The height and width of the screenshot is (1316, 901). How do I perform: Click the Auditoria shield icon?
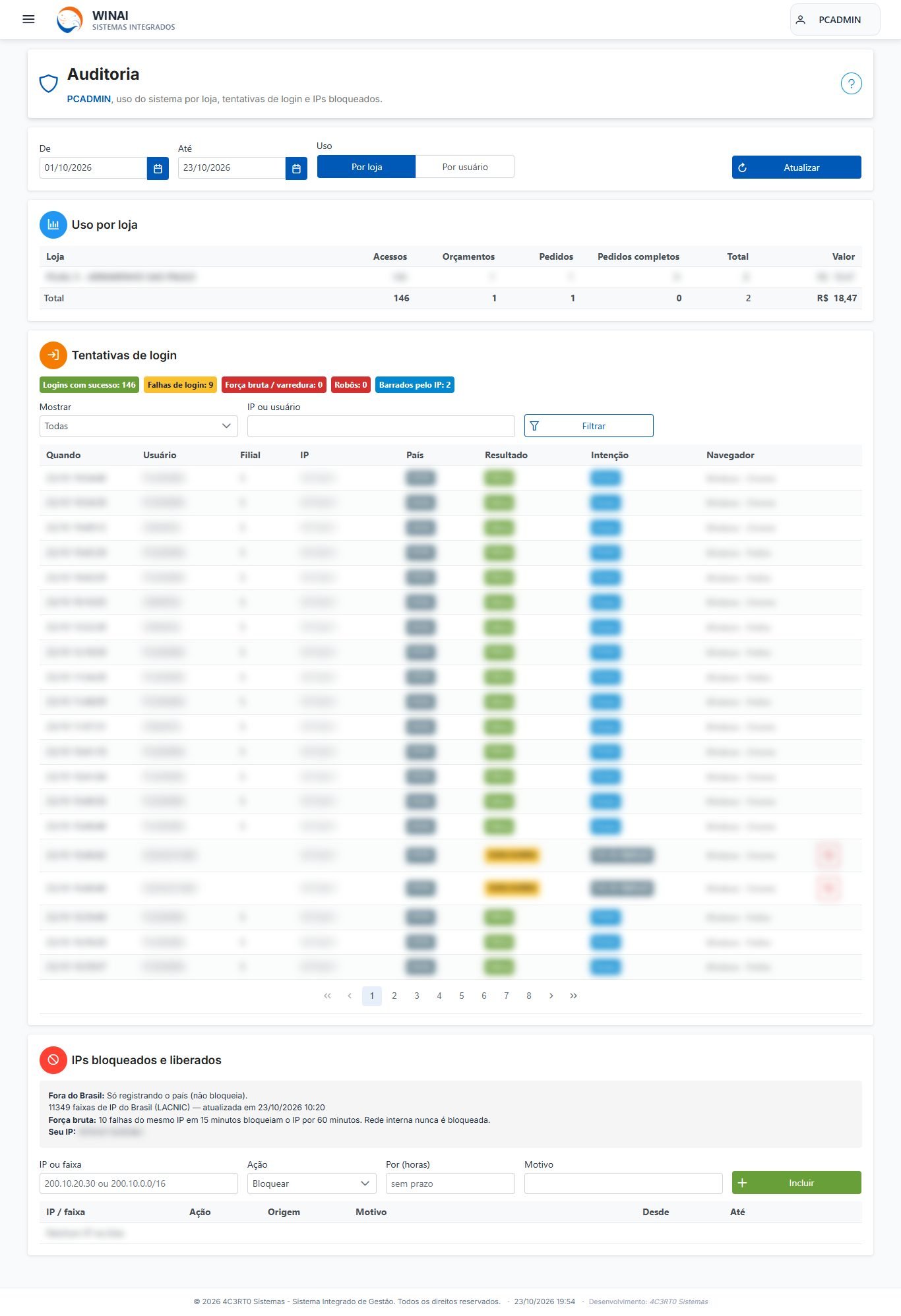pyautogui.click(x=48, y=84)
